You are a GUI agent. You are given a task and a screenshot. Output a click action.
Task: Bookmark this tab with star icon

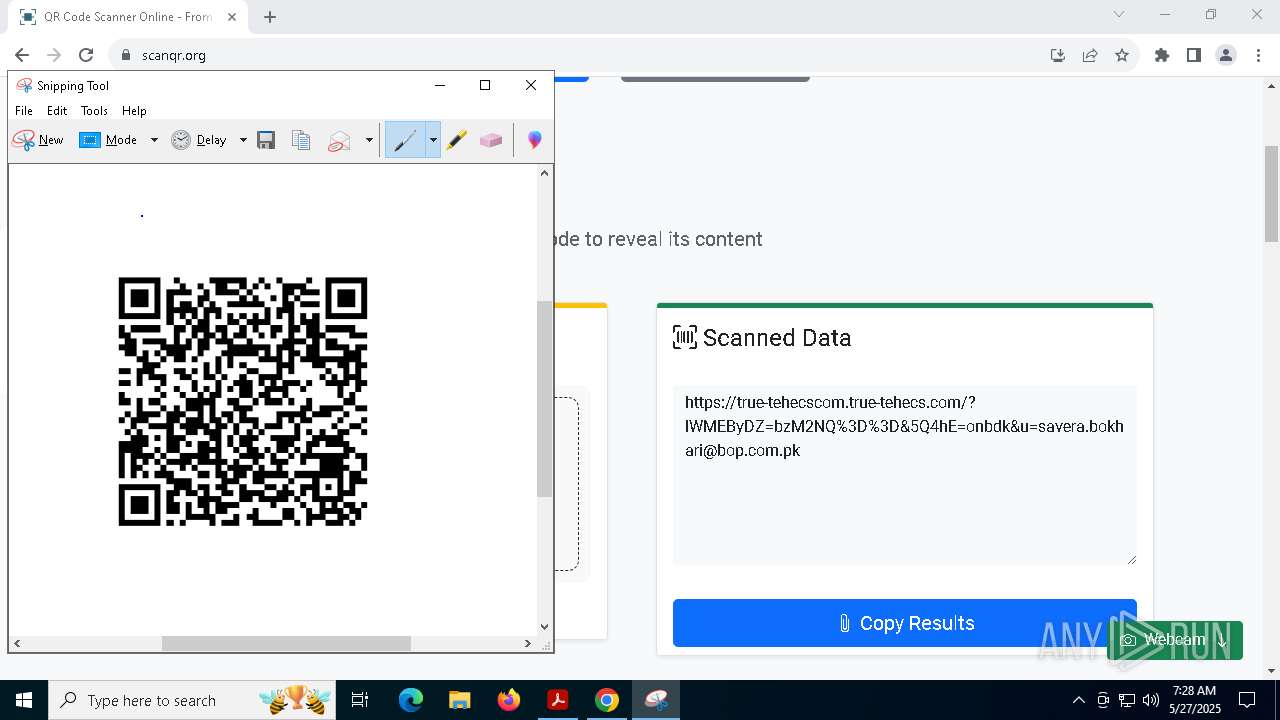pyautogui.click(x=1122, y=55)
